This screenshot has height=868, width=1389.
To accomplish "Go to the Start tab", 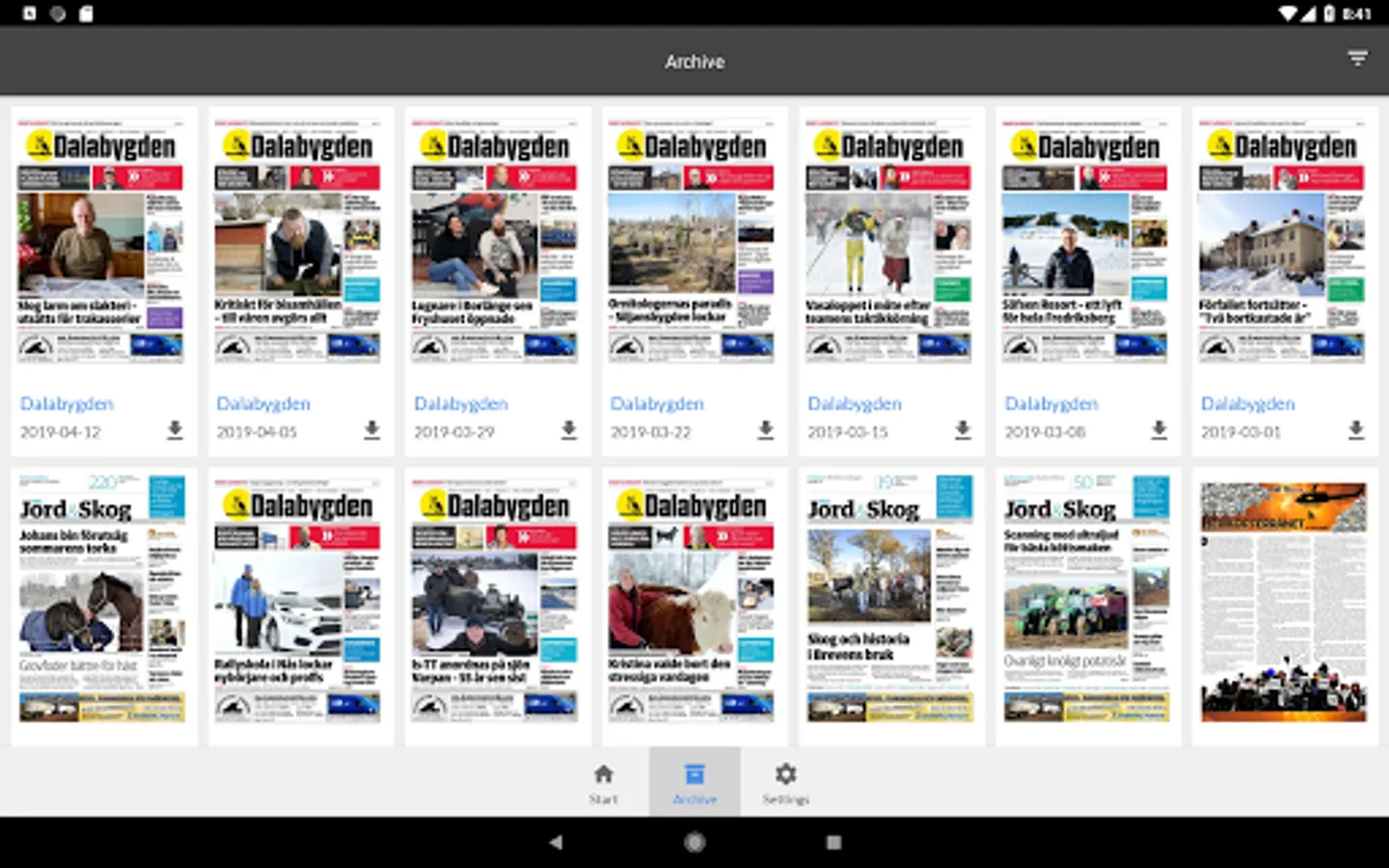I will click(x=604, y=782).
